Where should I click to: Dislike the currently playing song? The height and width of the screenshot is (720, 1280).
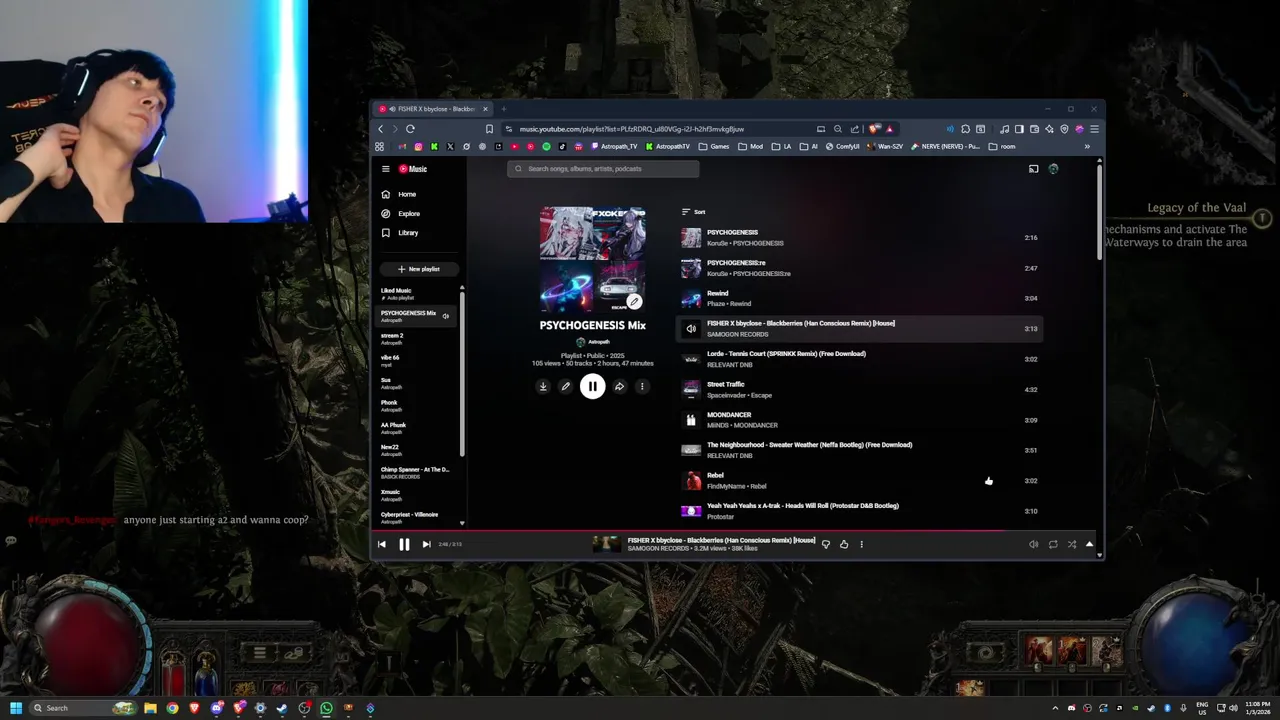click(825, 544)
